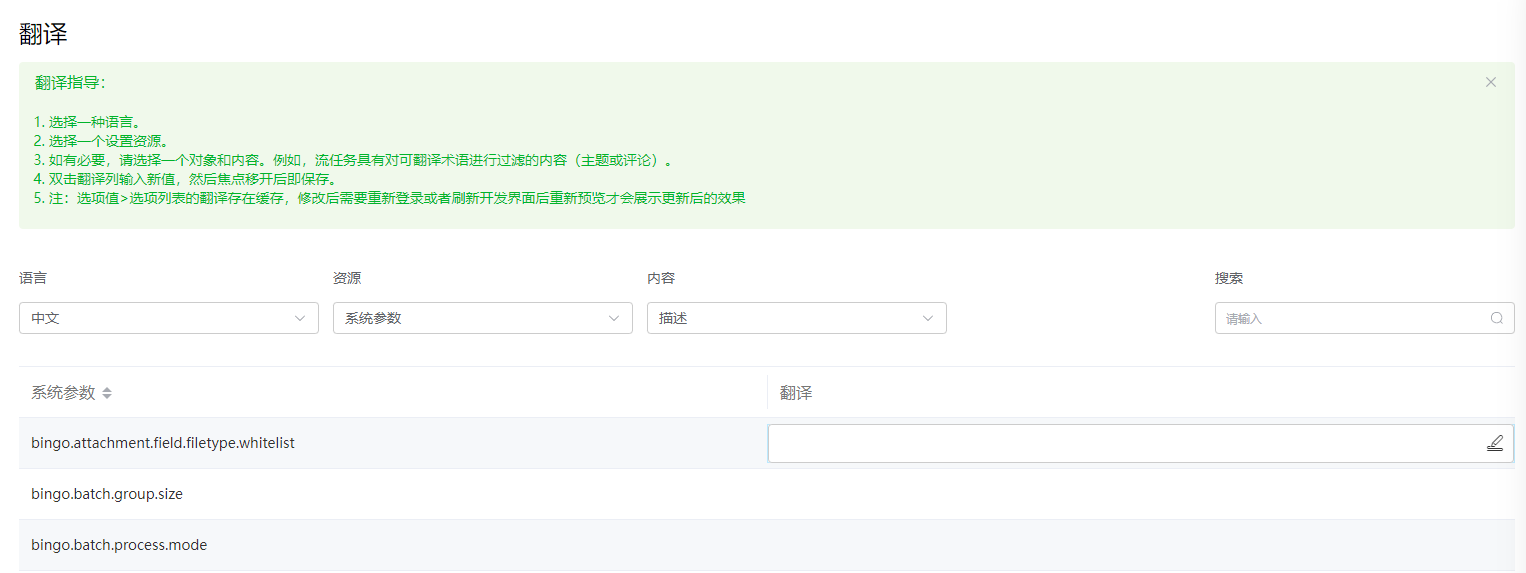Click the 内容 field label
The image size is (1526, 573).
pyautogui.click(x=661, y=278)
